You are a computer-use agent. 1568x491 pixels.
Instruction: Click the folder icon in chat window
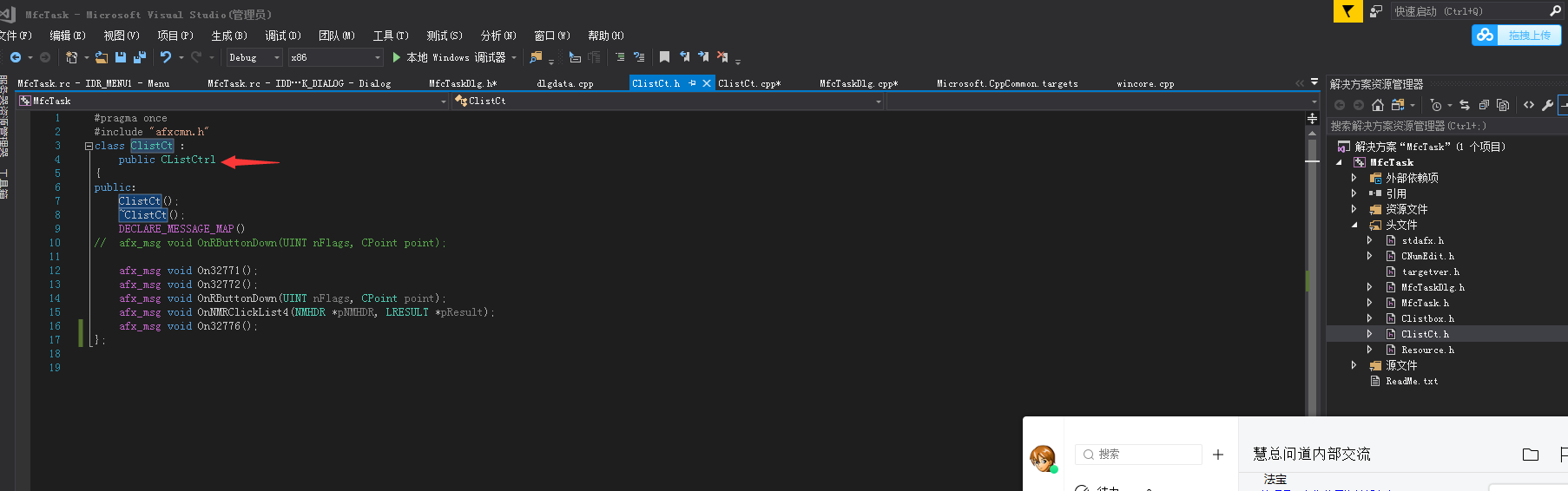[x=1531, y=455]
